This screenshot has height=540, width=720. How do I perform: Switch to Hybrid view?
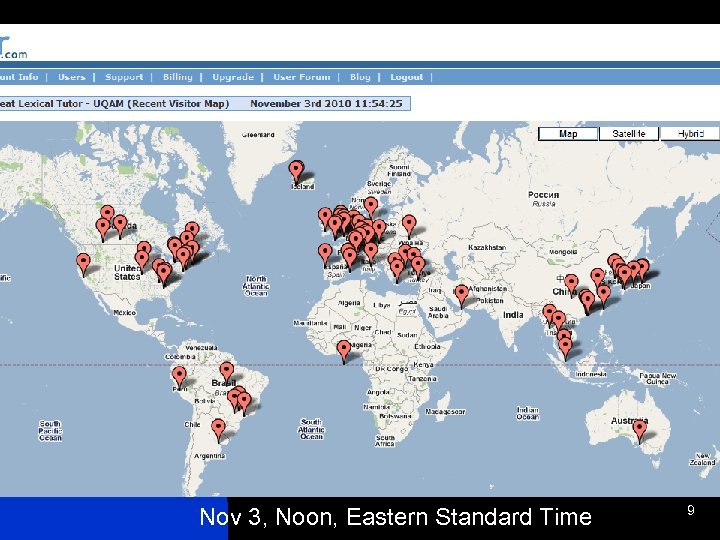point(691,134)
